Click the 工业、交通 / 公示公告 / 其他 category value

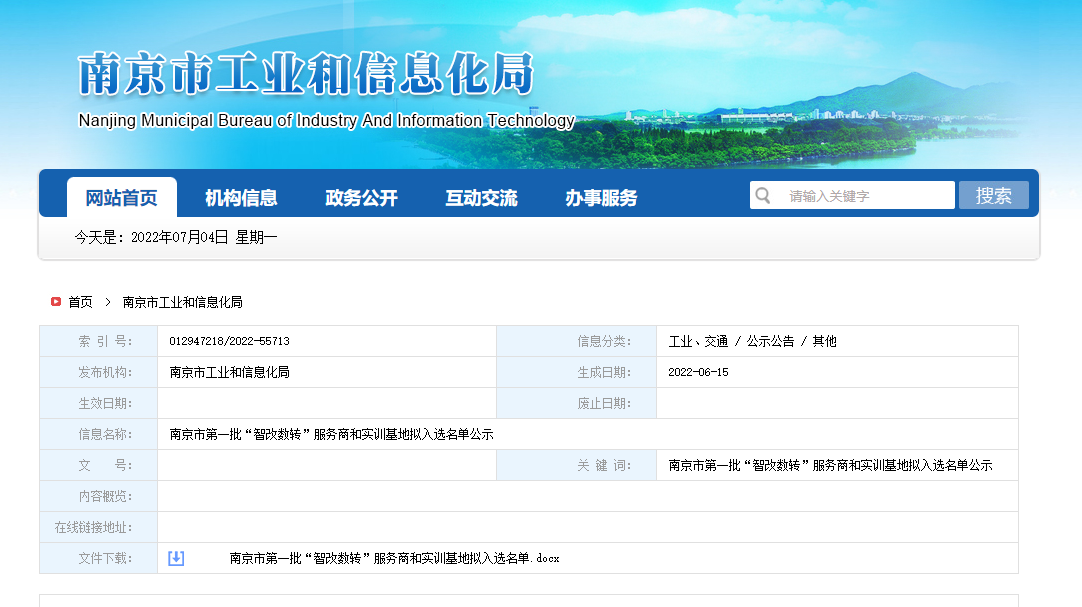click(752, 341)
